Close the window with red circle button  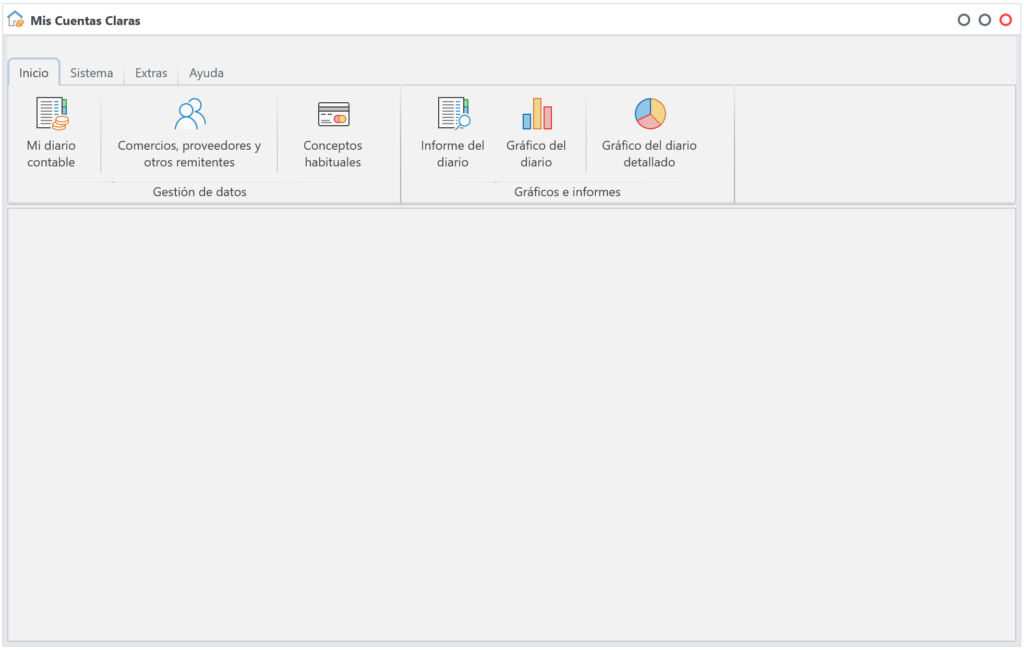[x=1006, y=20]
